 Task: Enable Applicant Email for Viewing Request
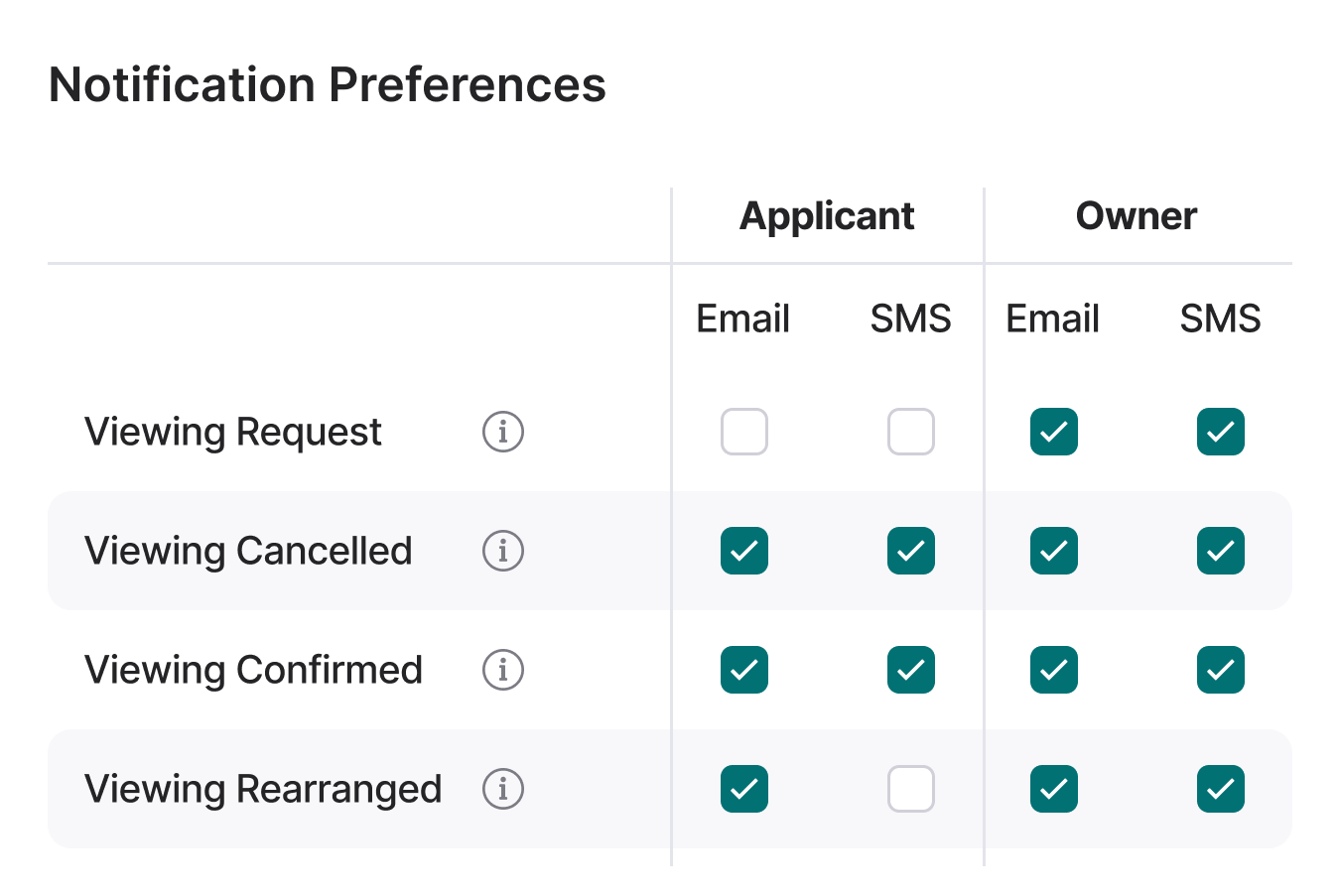(744, 432)
